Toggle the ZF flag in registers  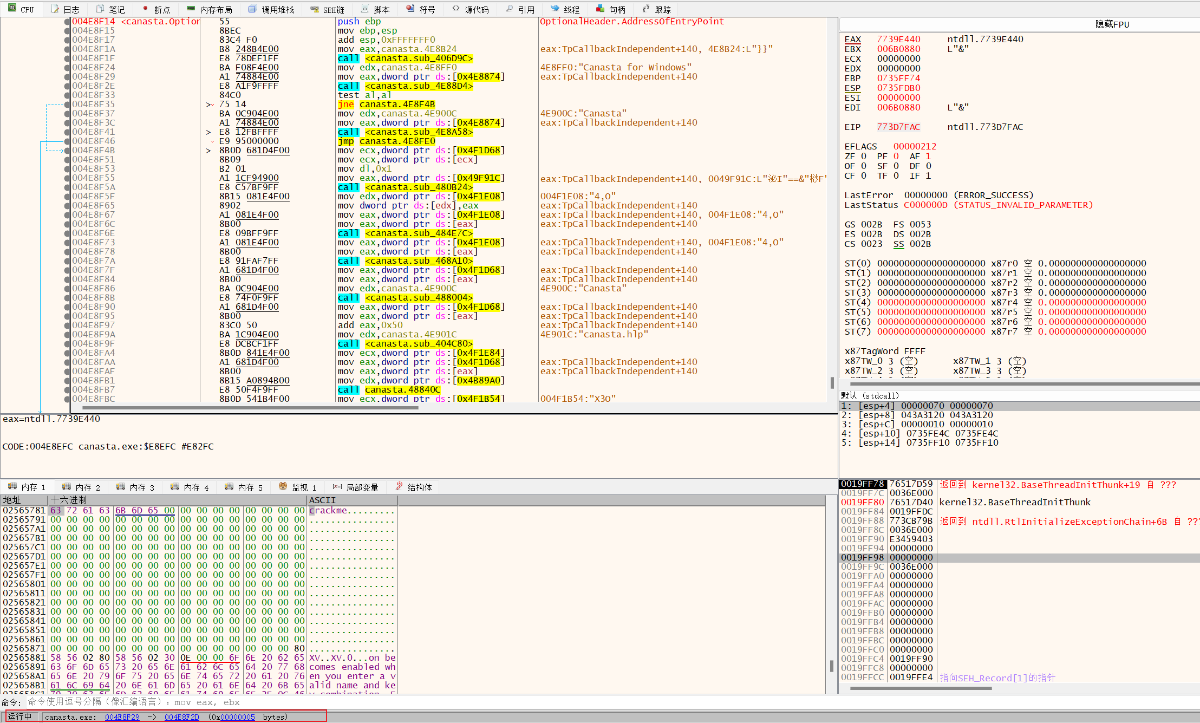point(856,156)
